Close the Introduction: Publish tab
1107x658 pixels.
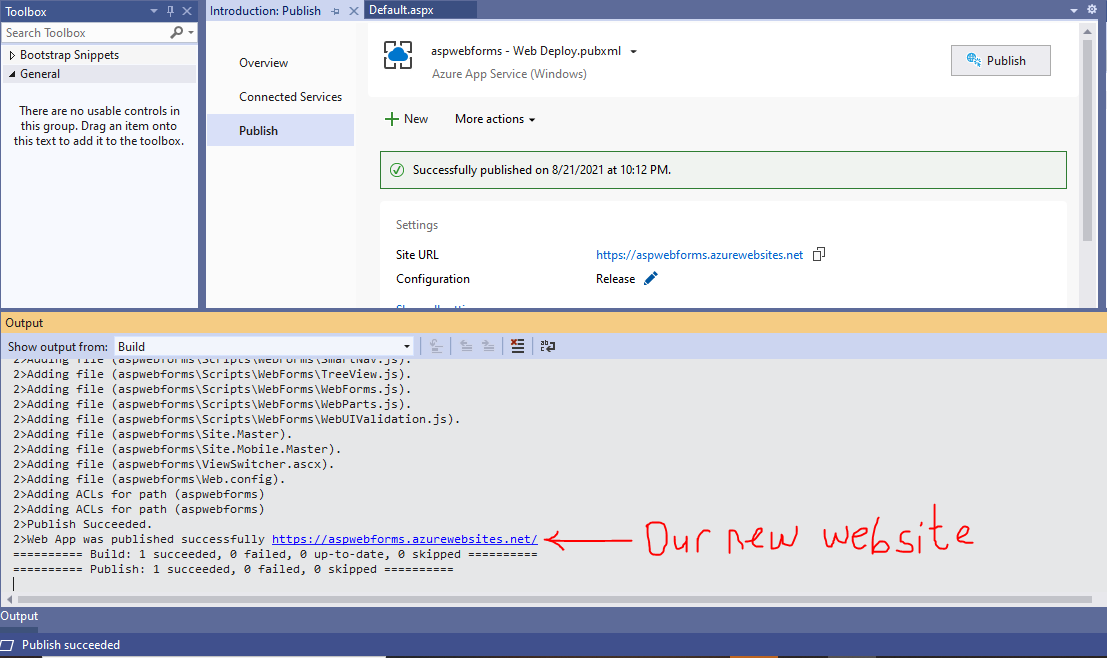click(x=354, y=11)
